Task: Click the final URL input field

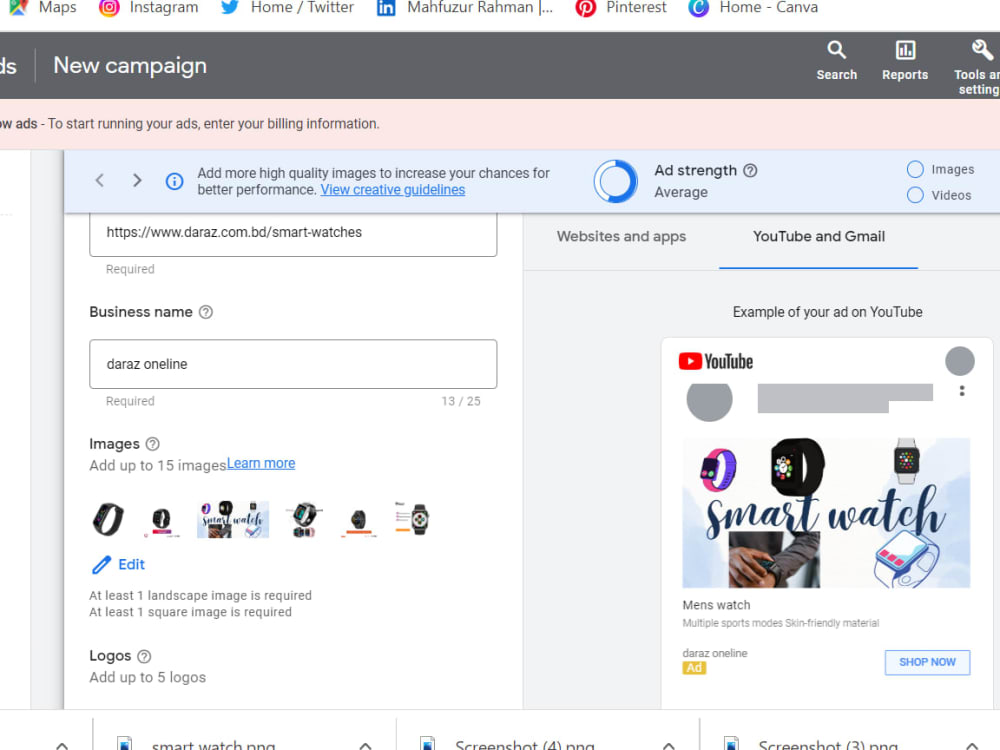Action: click(x=293, y=233)
